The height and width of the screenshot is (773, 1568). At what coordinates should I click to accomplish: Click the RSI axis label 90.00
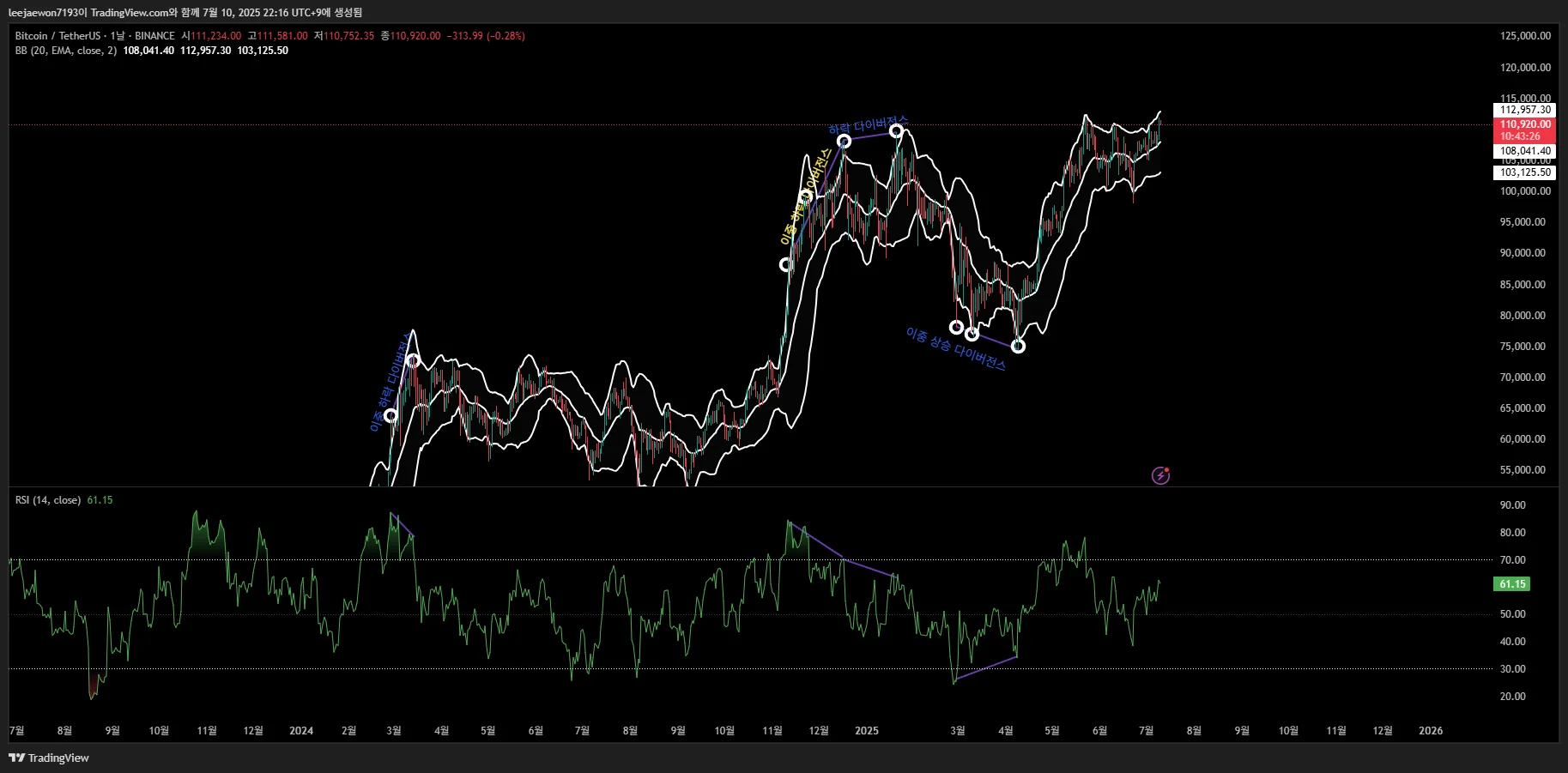pos(1512,505)
